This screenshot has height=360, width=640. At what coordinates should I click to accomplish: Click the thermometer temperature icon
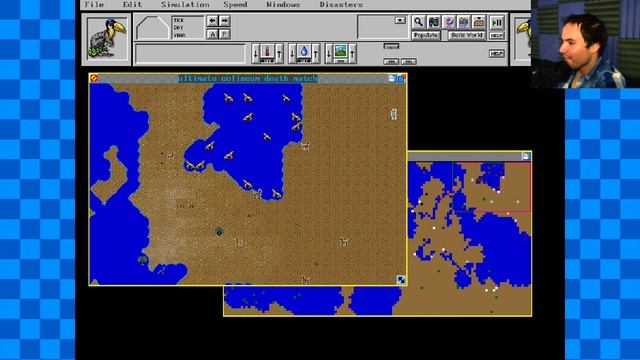267,53
